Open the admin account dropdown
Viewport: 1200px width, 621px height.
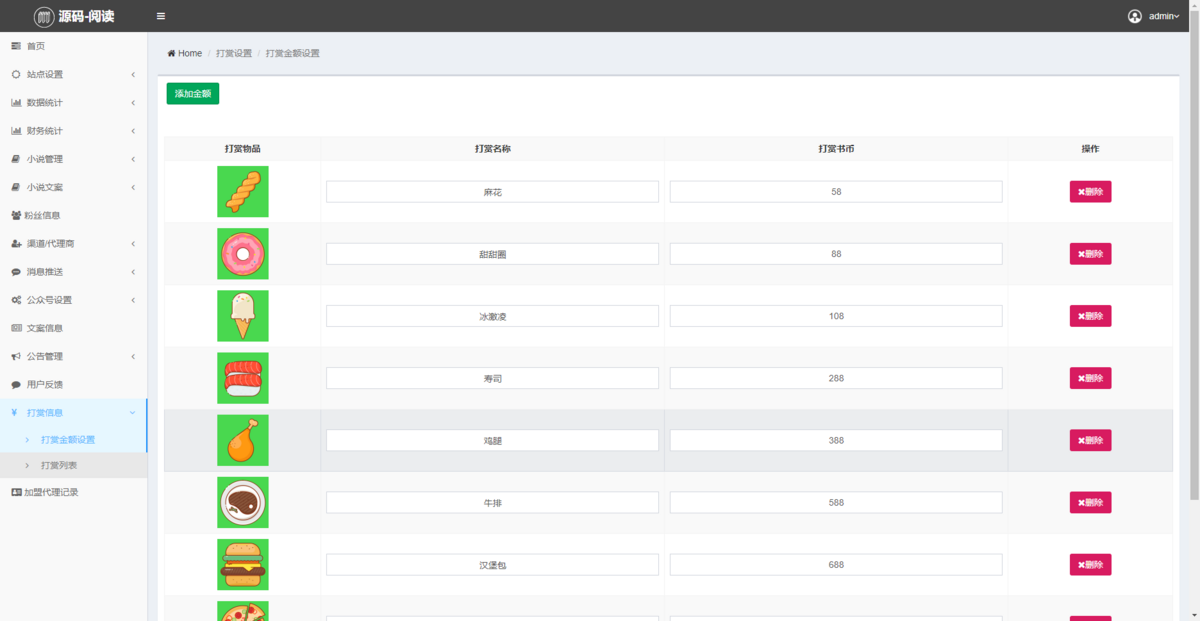coord(1165,16)
